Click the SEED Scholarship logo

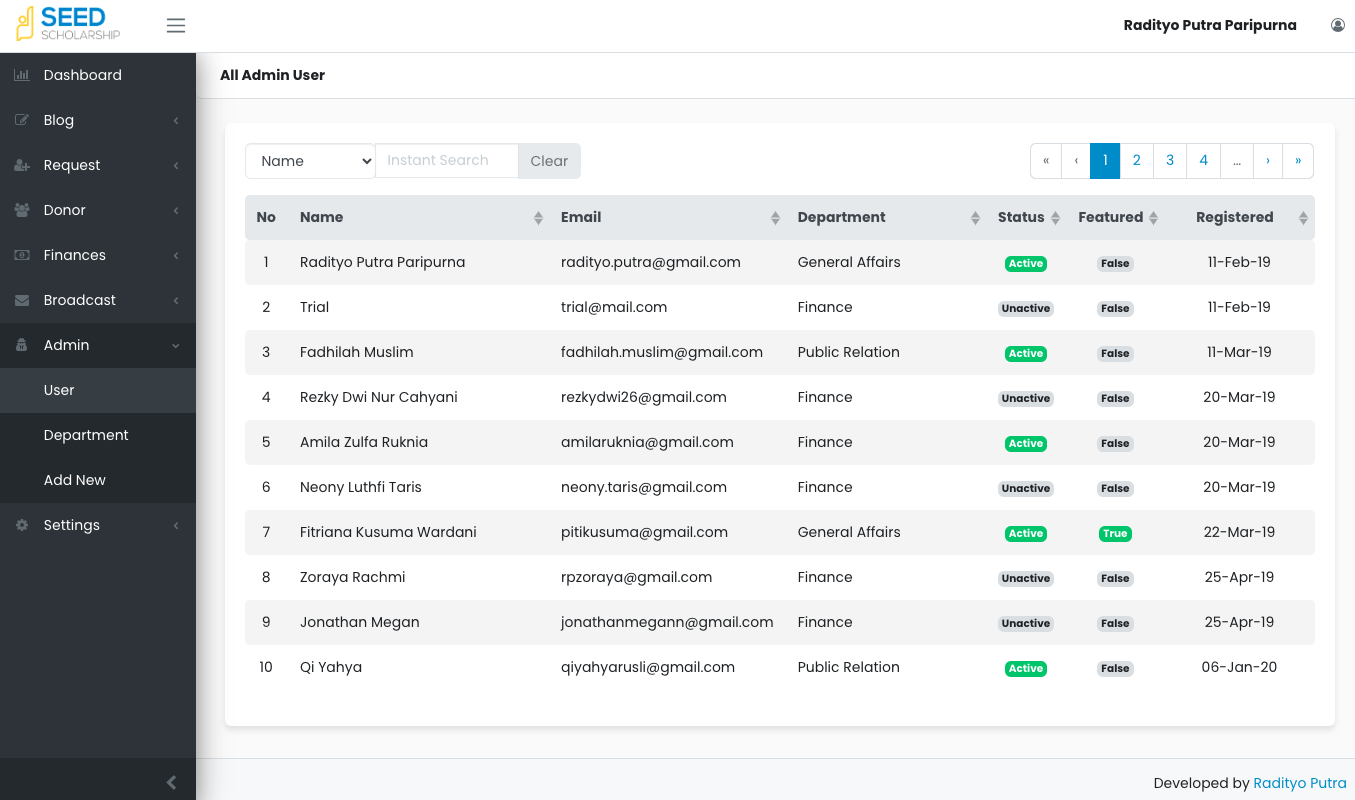(x=68, y=25)
